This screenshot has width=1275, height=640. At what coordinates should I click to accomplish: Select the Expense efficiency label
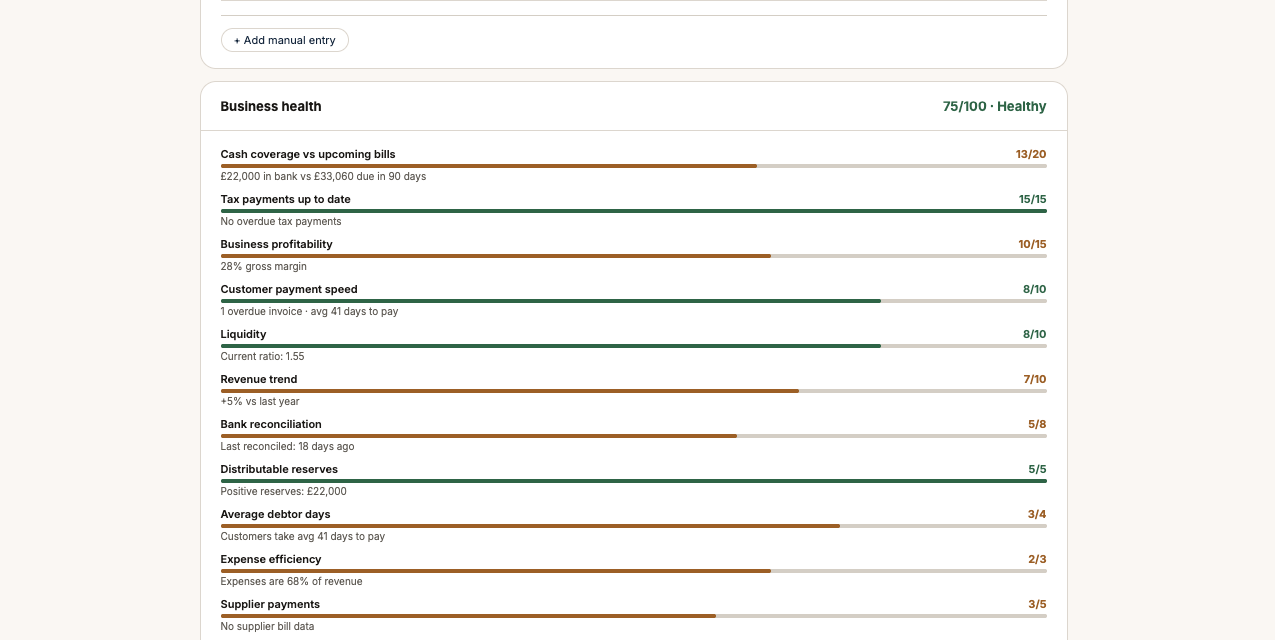(x=271, y=559)
